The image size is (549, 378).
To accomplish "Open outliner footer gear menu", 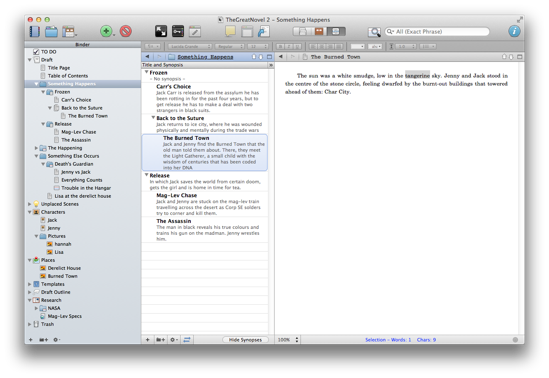I will 174,340.
